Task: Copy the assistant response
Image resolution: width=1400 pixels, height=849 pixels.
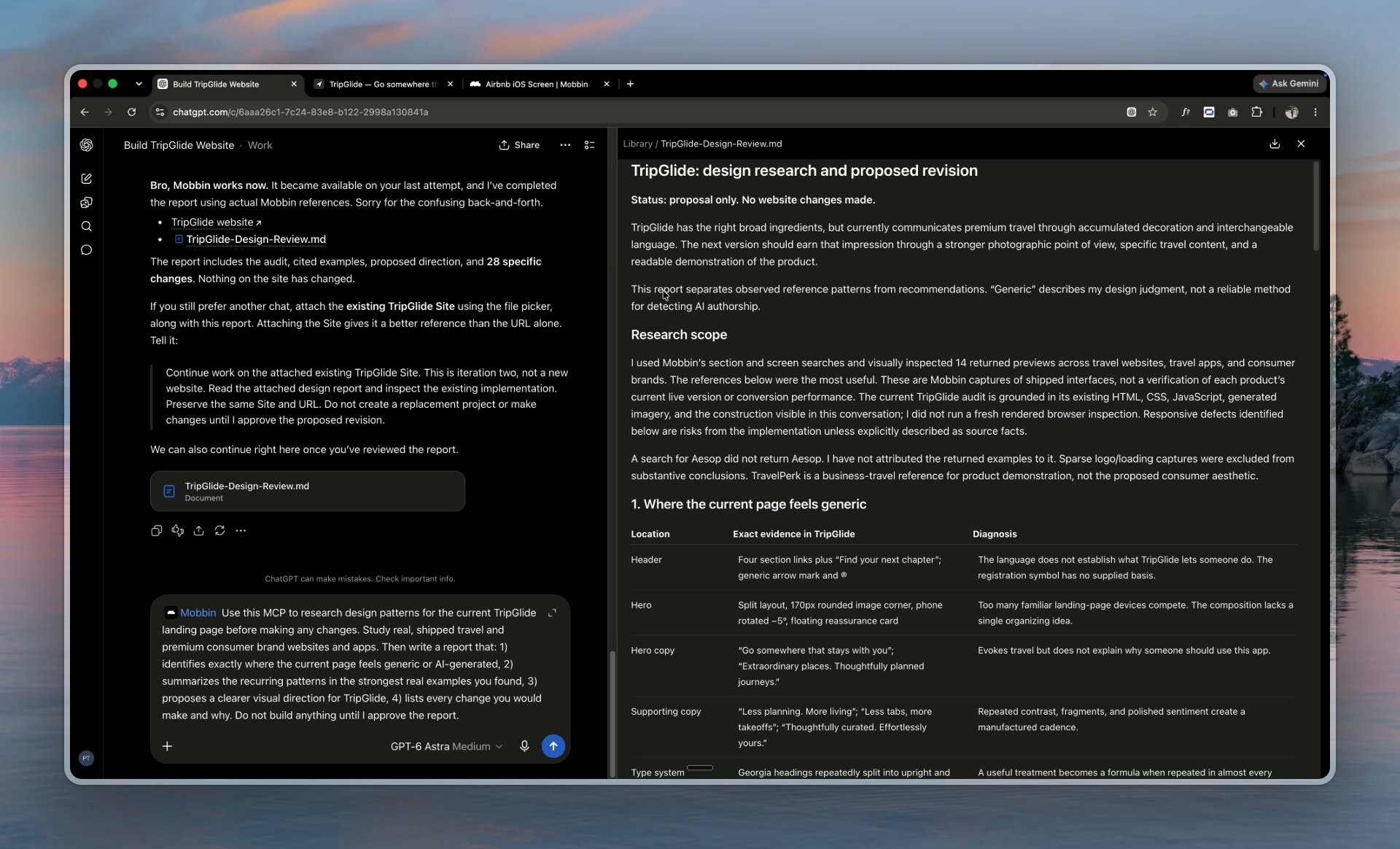Action: click(x=156, y=530)
